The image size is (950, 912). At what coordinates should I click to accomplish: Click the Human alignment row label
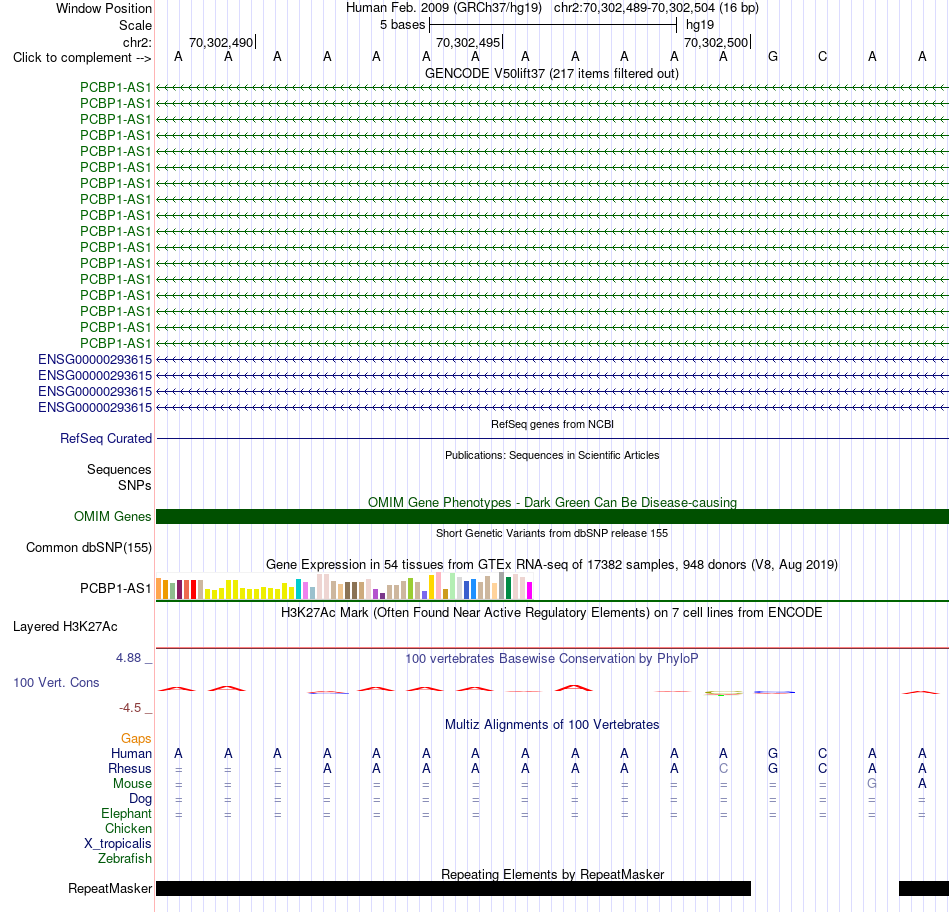[131, 753]
